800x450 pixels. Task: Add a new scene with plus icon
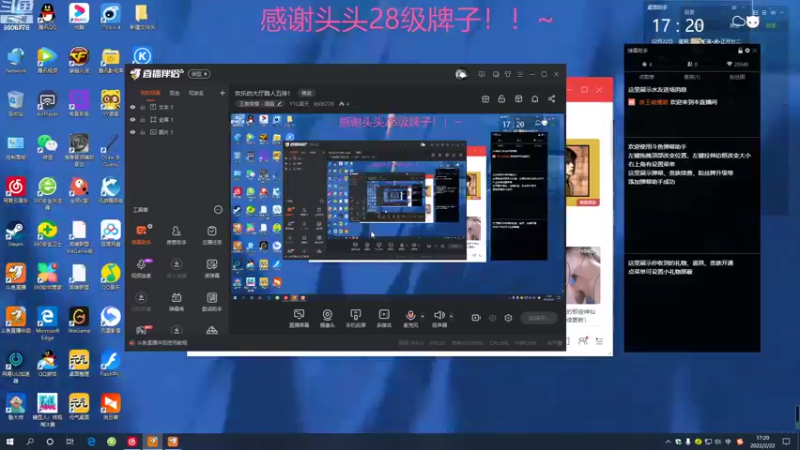(x=222, y=93)
